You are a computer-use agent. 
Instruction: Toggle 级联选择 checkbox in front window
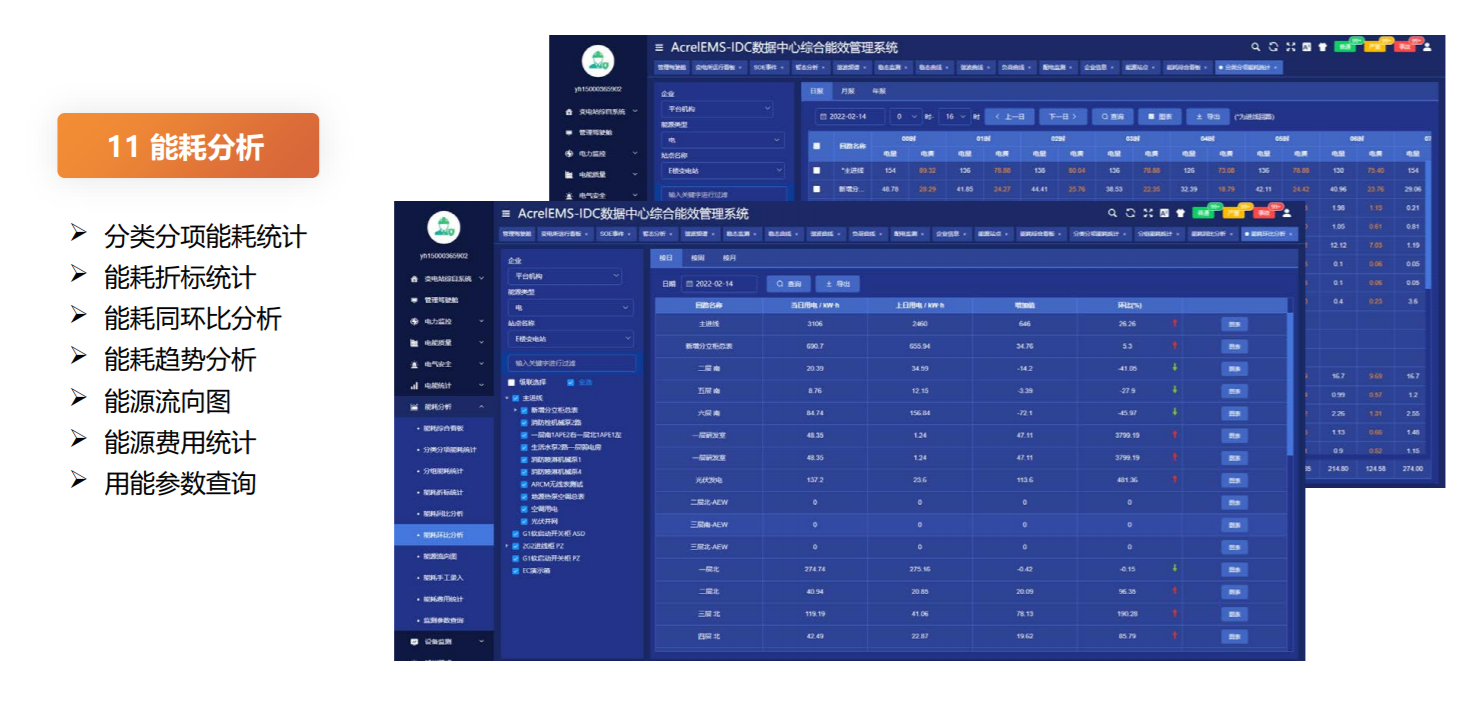(512, 382)
